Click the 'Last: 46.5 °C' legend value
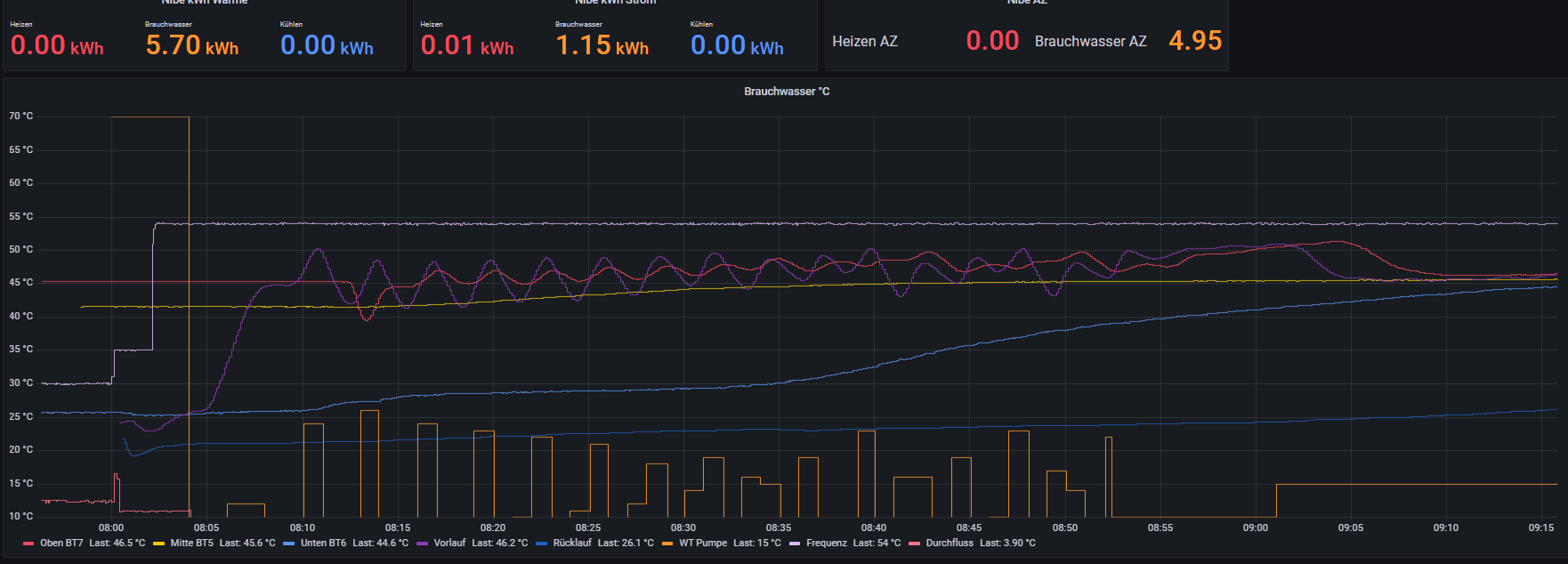 [117, 543]
